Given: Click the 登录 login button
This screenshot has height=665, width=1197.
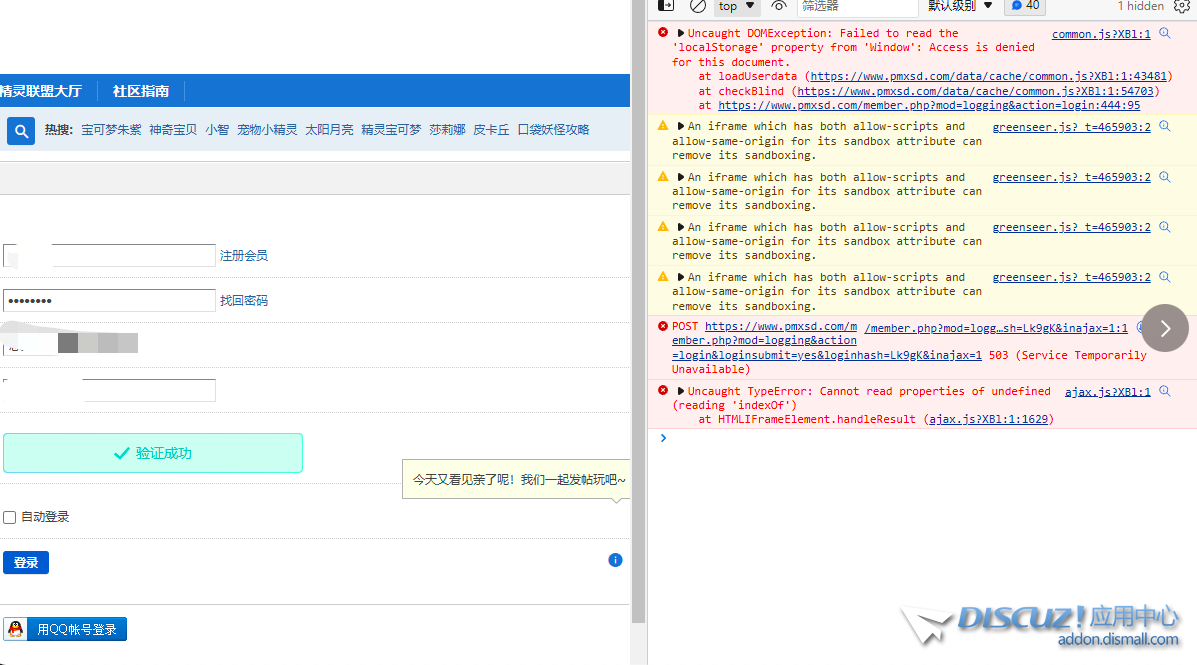Looking at the screenshot, I should click(26, 563).
